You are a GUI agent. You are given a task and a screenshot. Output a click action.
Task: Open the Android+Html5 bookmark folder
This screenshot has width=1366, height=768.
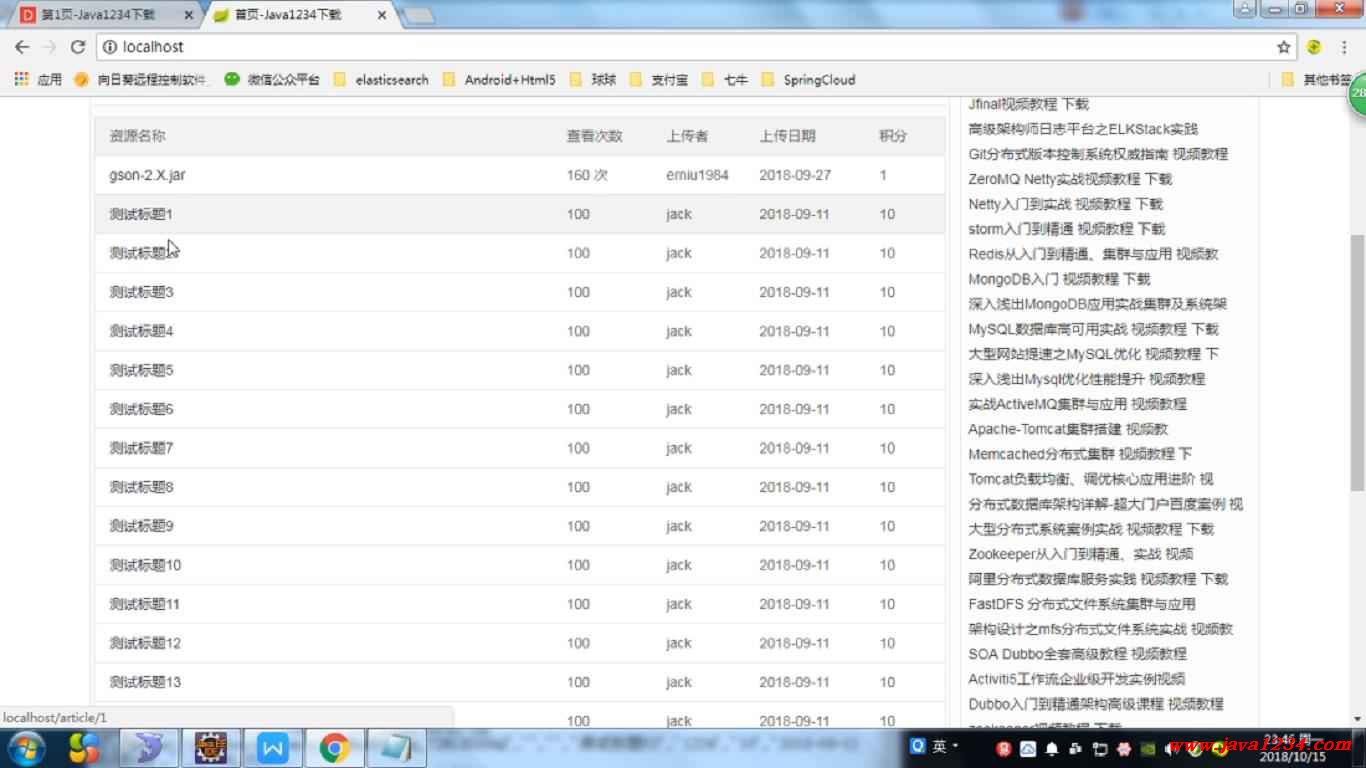pos(498,80)
